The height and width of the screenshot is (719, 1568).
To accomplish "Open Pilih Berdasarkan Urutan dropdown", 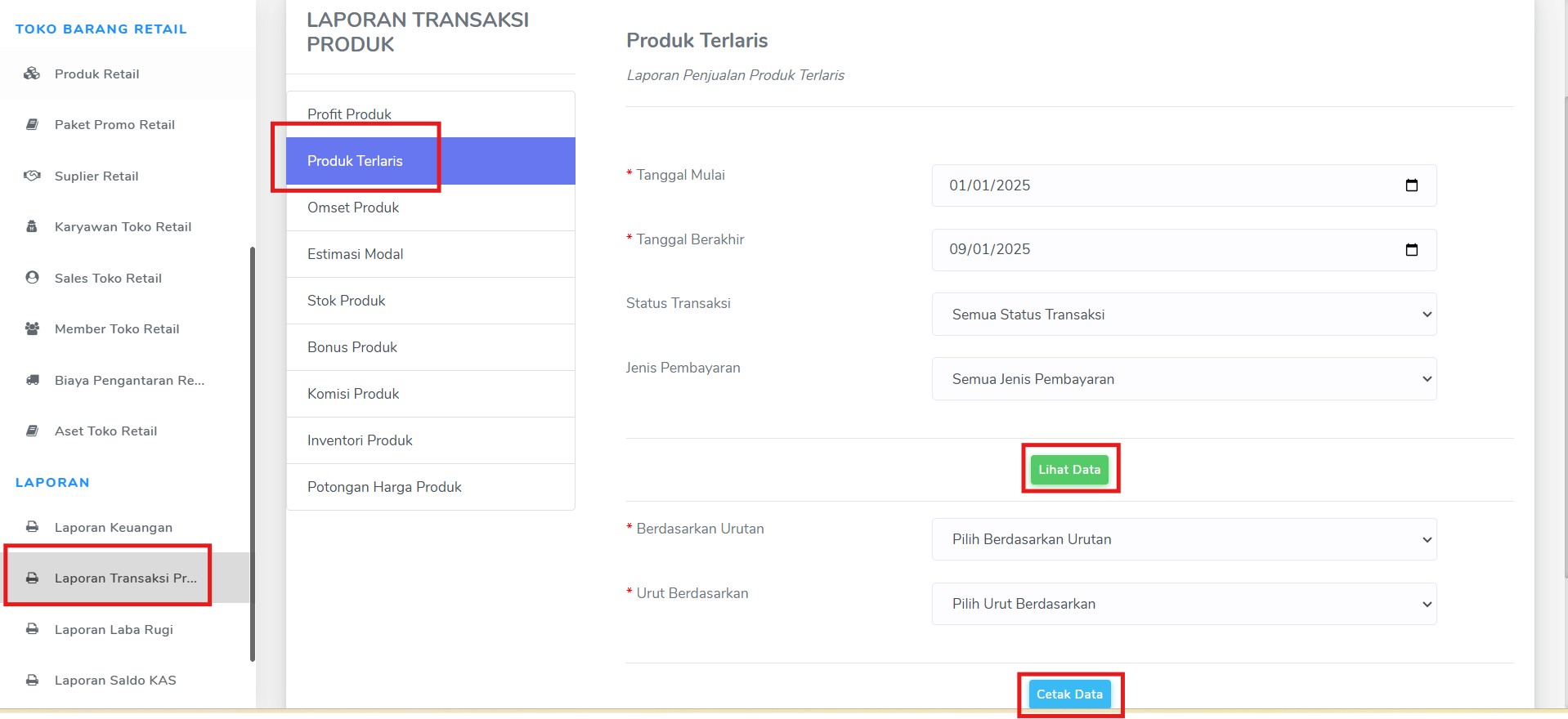I will click(x=1184, y=539).
